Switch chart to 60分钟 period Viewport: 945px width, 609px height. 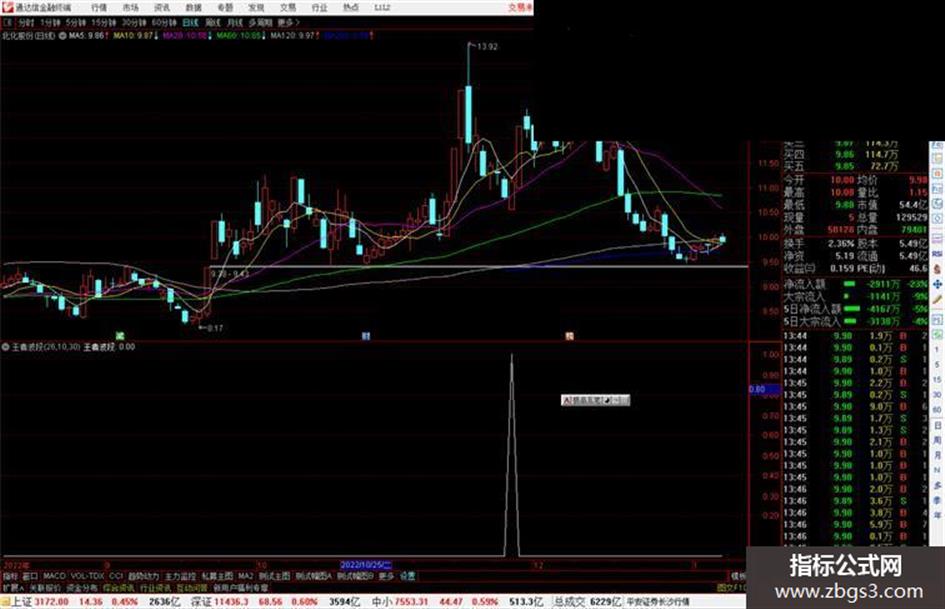pos(164,22)
